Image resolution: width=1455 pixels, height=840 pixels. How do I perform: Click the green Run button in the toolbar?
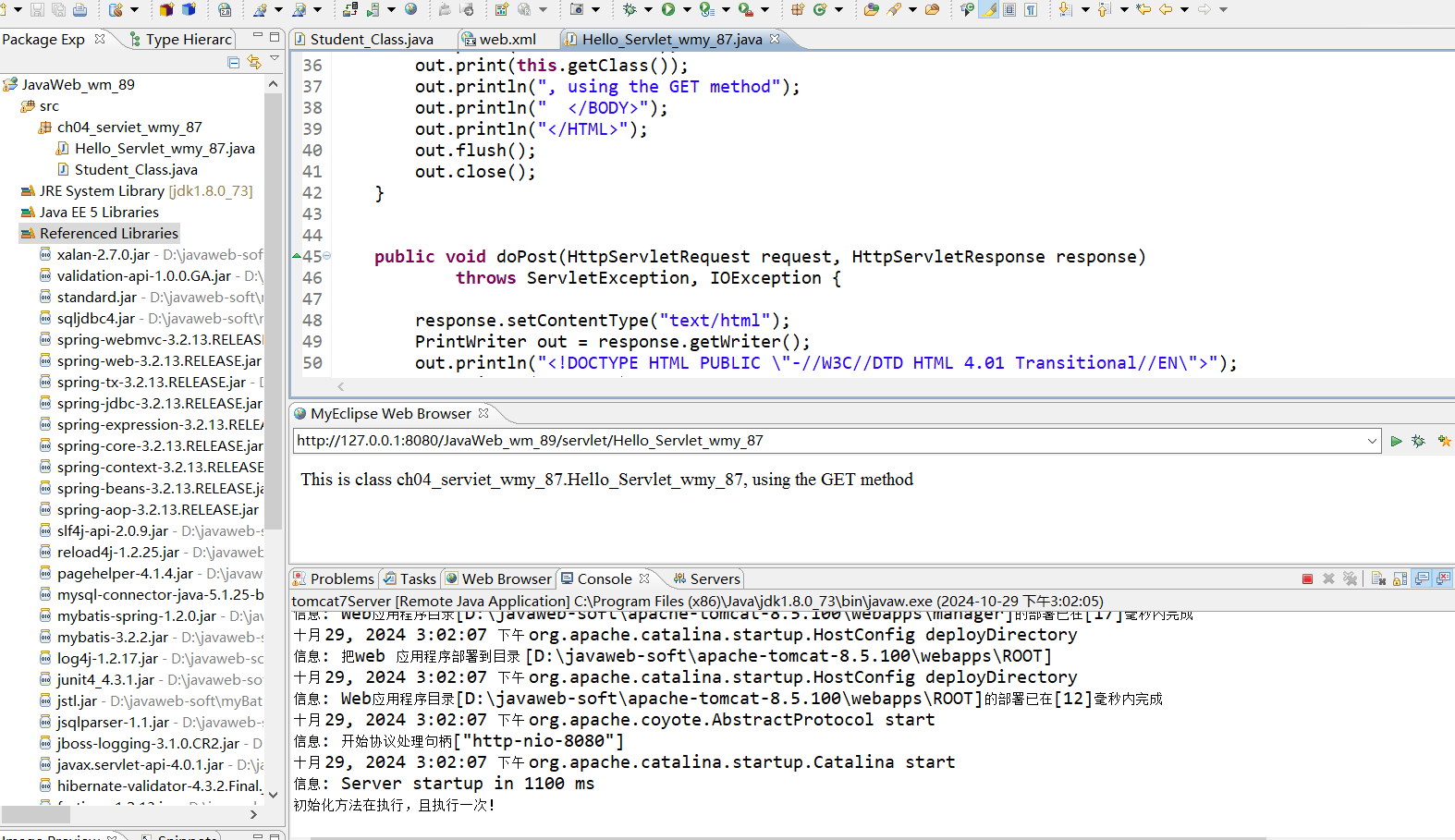(x=667, y=9)
